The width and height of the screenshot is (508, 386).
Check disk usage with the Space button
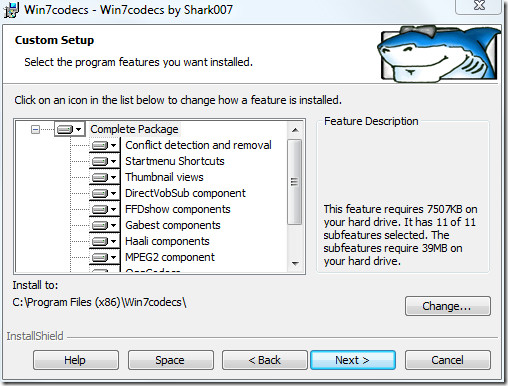(170, 360)
